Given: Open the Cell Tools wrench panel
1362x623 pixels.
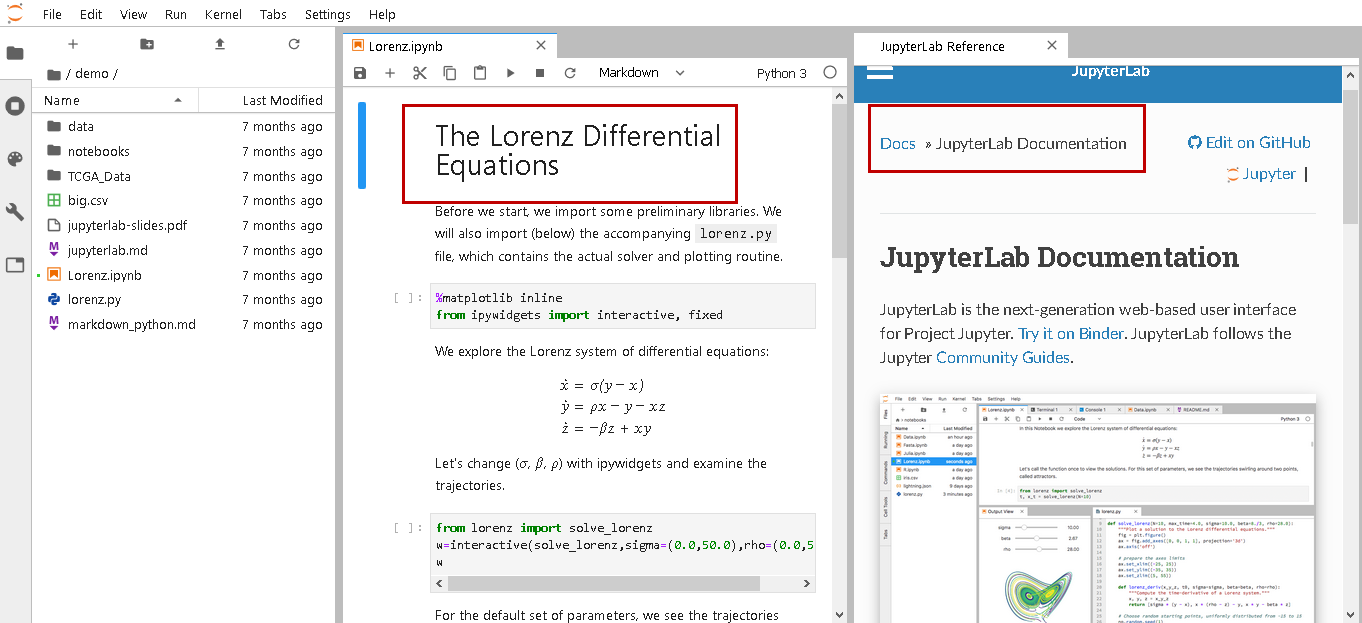Looking at the screenshot, I should (15, 212).
